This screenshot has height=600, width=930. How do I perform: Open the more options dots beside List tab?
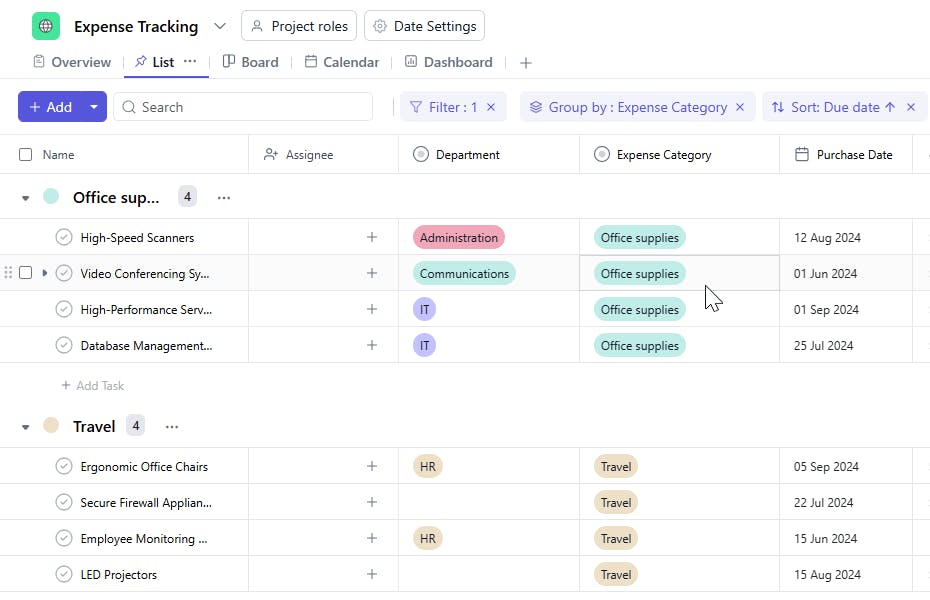tap(190, 61)
